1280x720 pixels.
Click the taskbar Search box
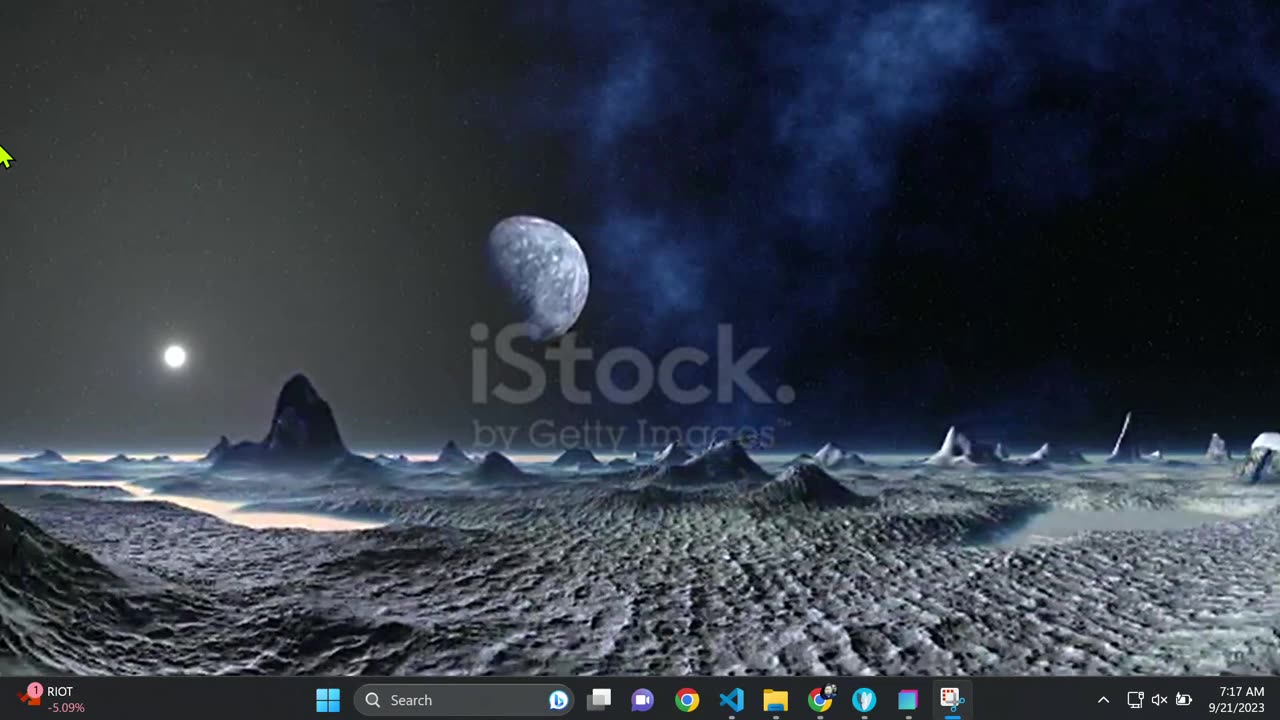coord(463,700)
